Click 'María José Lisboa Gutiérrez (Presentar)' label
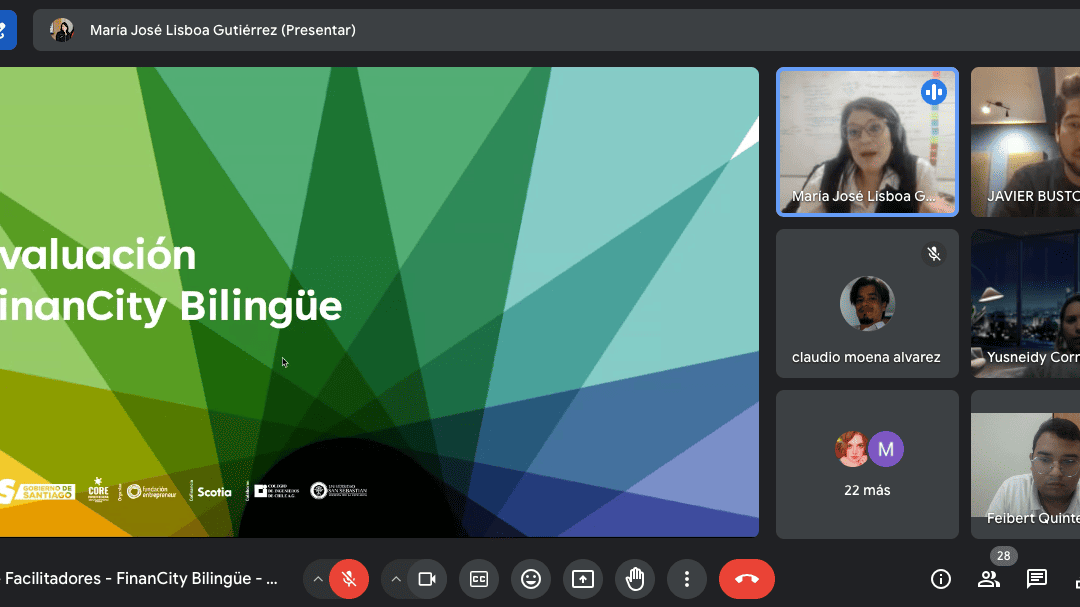The height and width of the screenshot is (607, 1080). pos(222,30)
